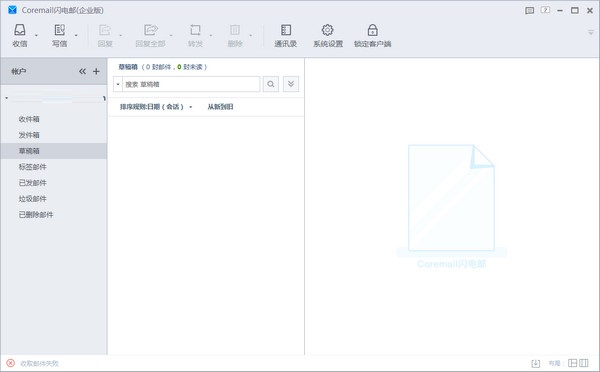The image size is (600, 372).
Task: Open the 收信 dropdown arrow
Action: (x=36, y=36)
